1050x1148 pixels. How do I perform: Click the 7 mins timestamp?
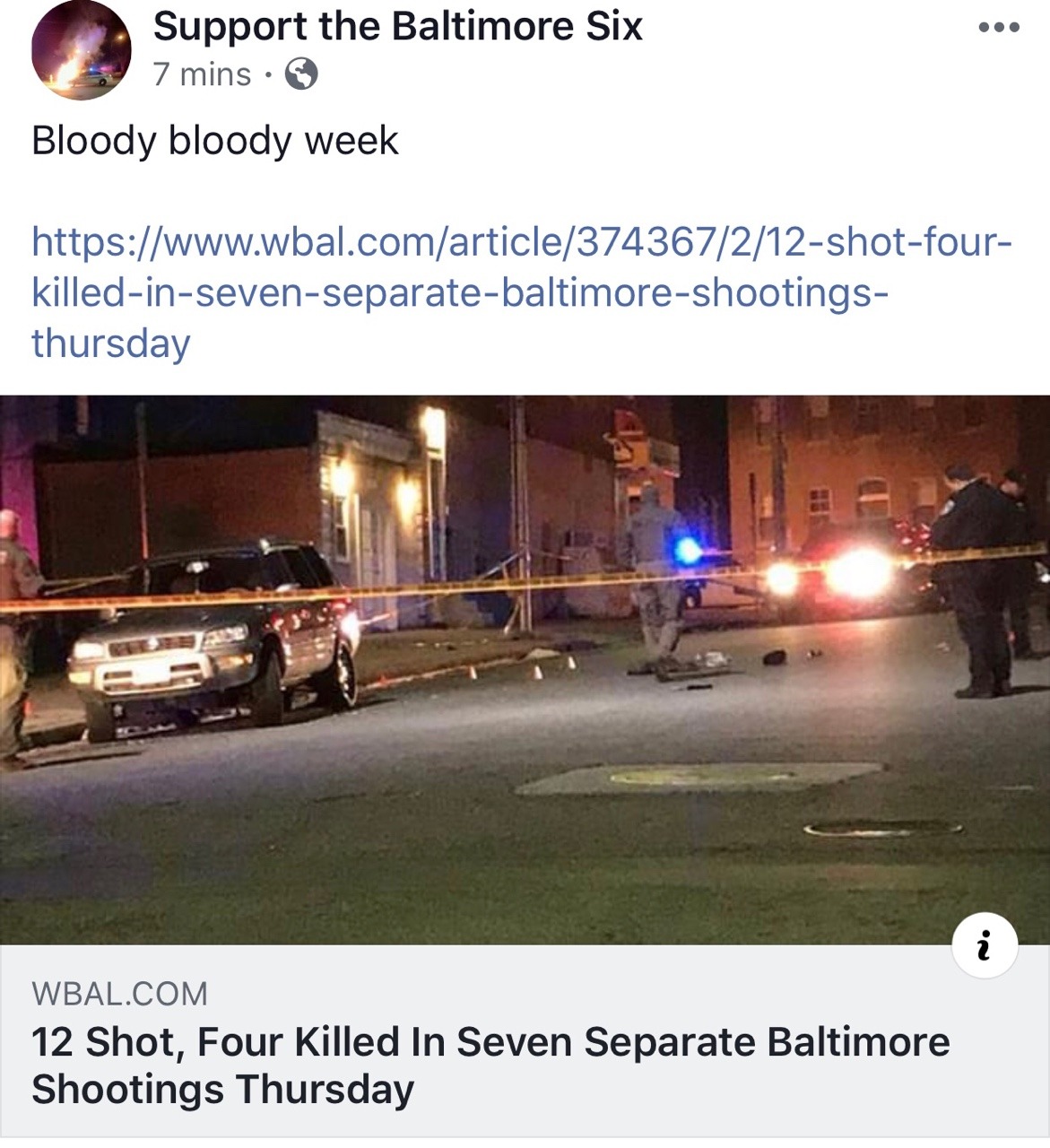[202, 74]
